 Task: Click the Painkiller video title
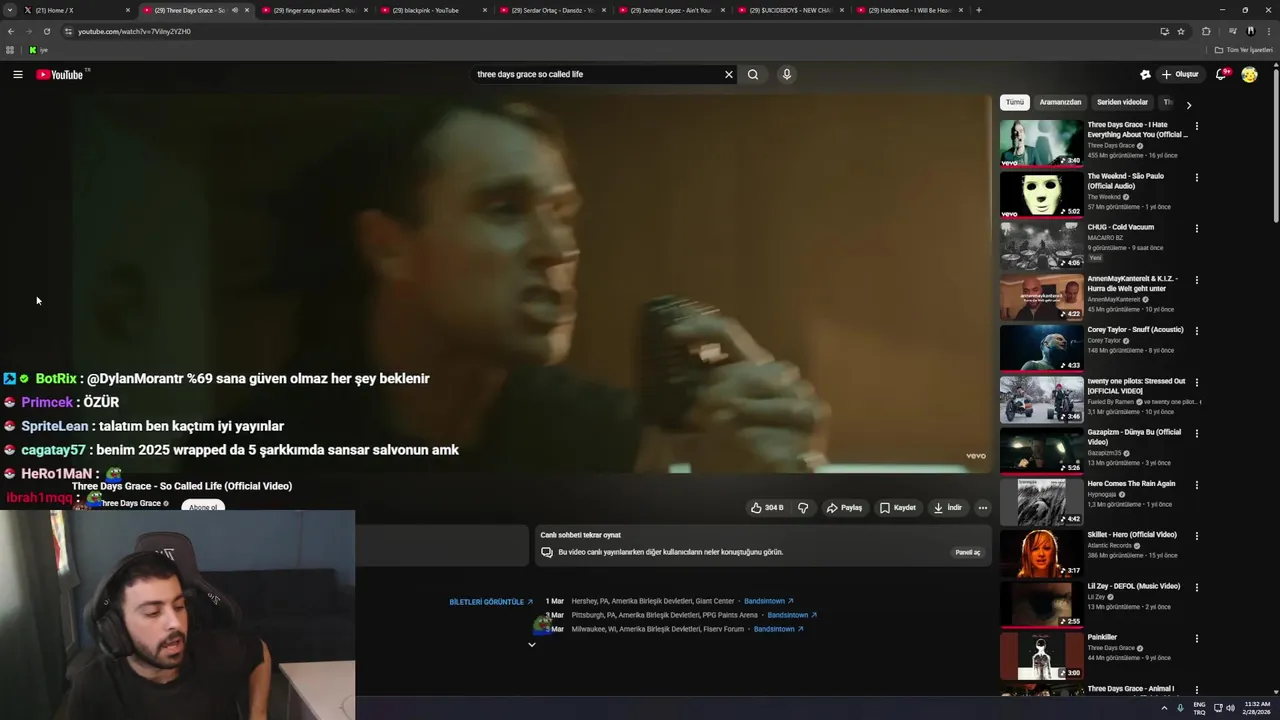[x=1102, y=637]
